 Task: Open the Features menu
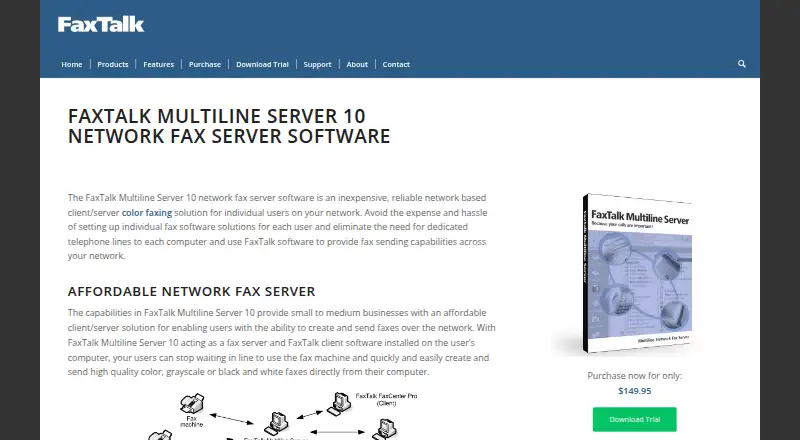[159, 64]
